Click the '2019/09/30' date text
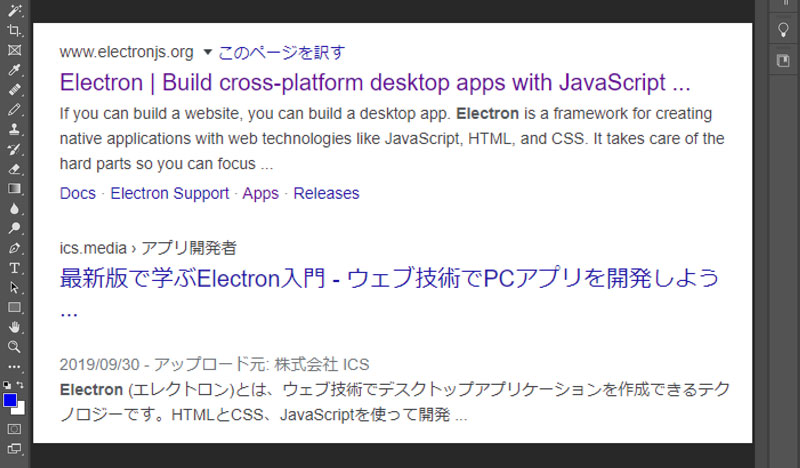 99,364
